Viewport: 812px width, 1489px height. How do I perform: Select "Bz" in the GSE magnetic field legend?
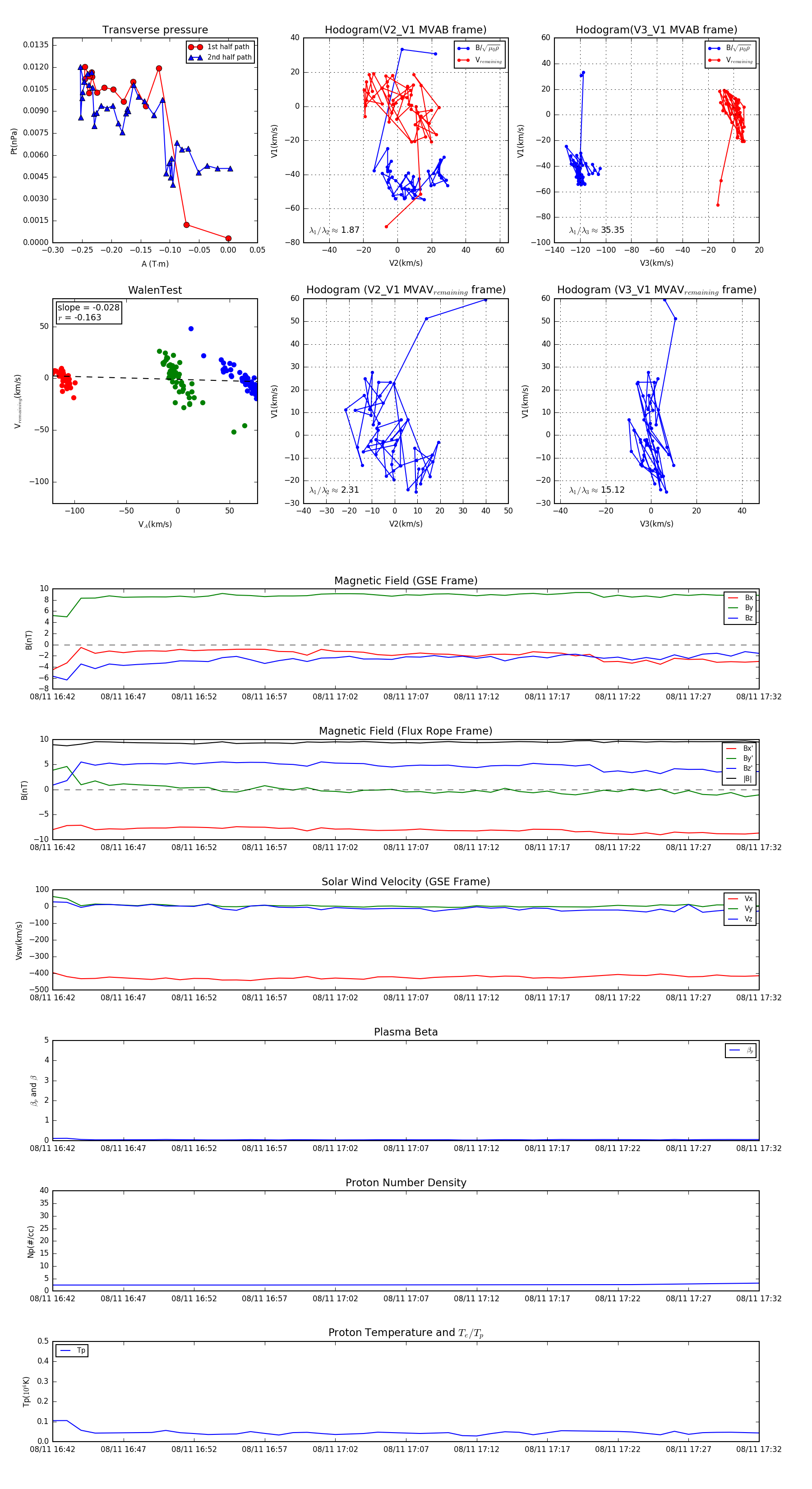point(741,618)
